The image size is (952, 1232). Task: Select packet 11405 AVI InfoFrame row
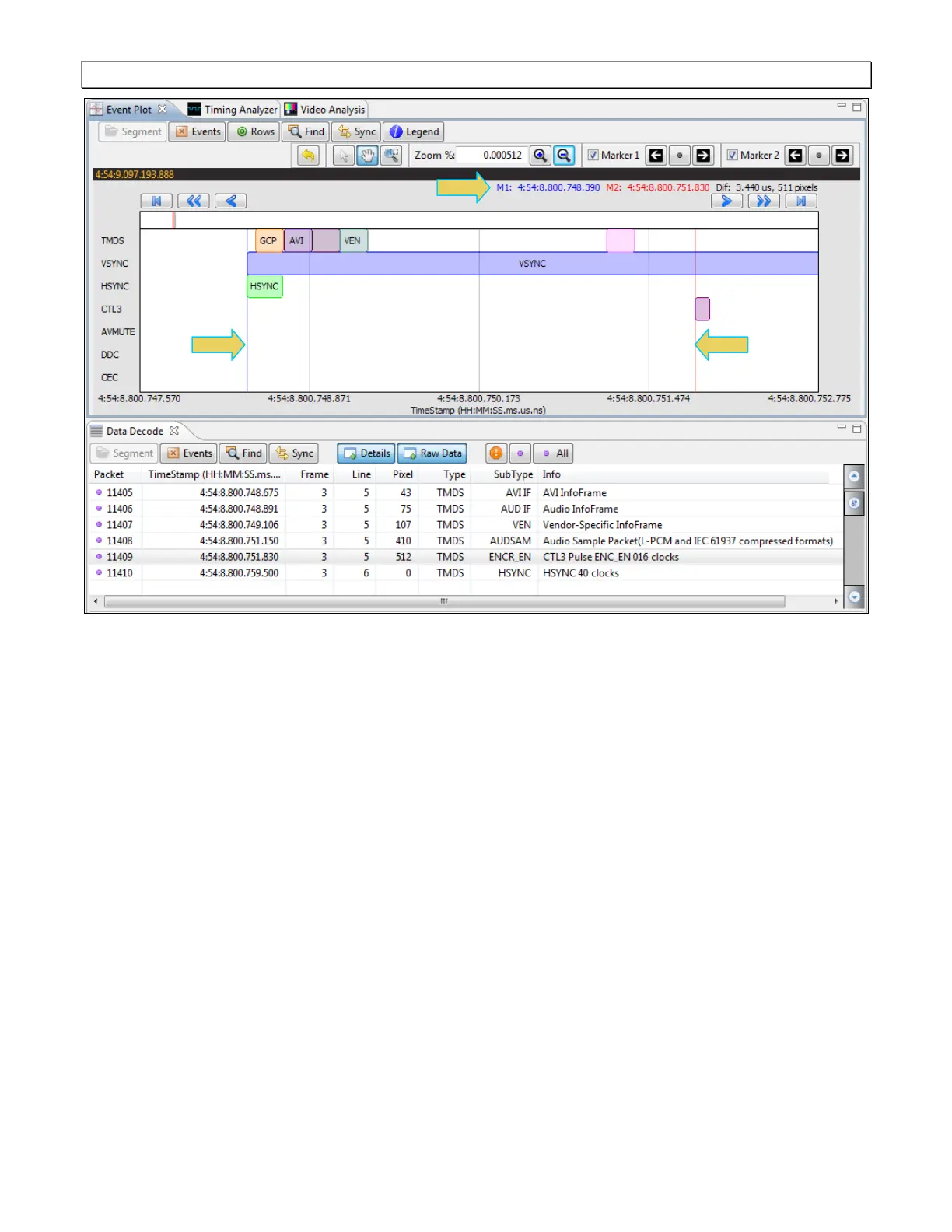[x=467, y=493]
